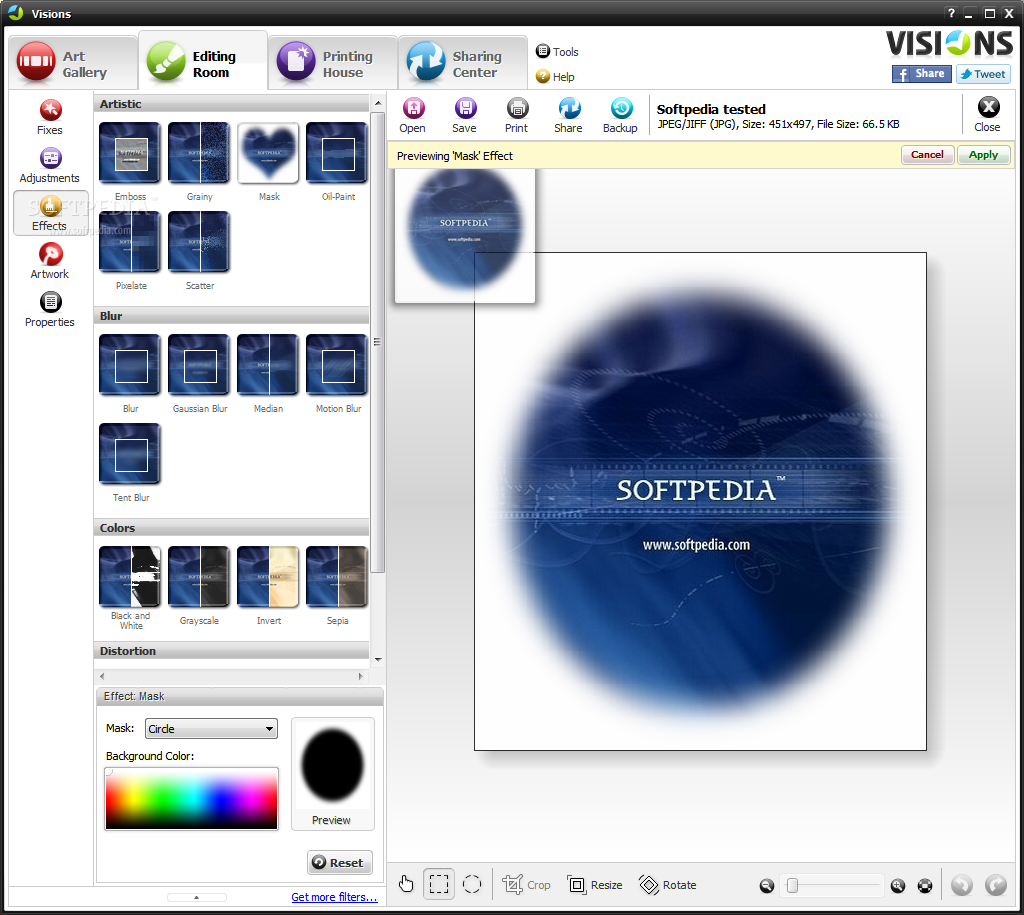The height and width of the screenshot is (915, 1024).
Task: Apply the Motion Blur effect thumbnail
Action: point(337,365)
